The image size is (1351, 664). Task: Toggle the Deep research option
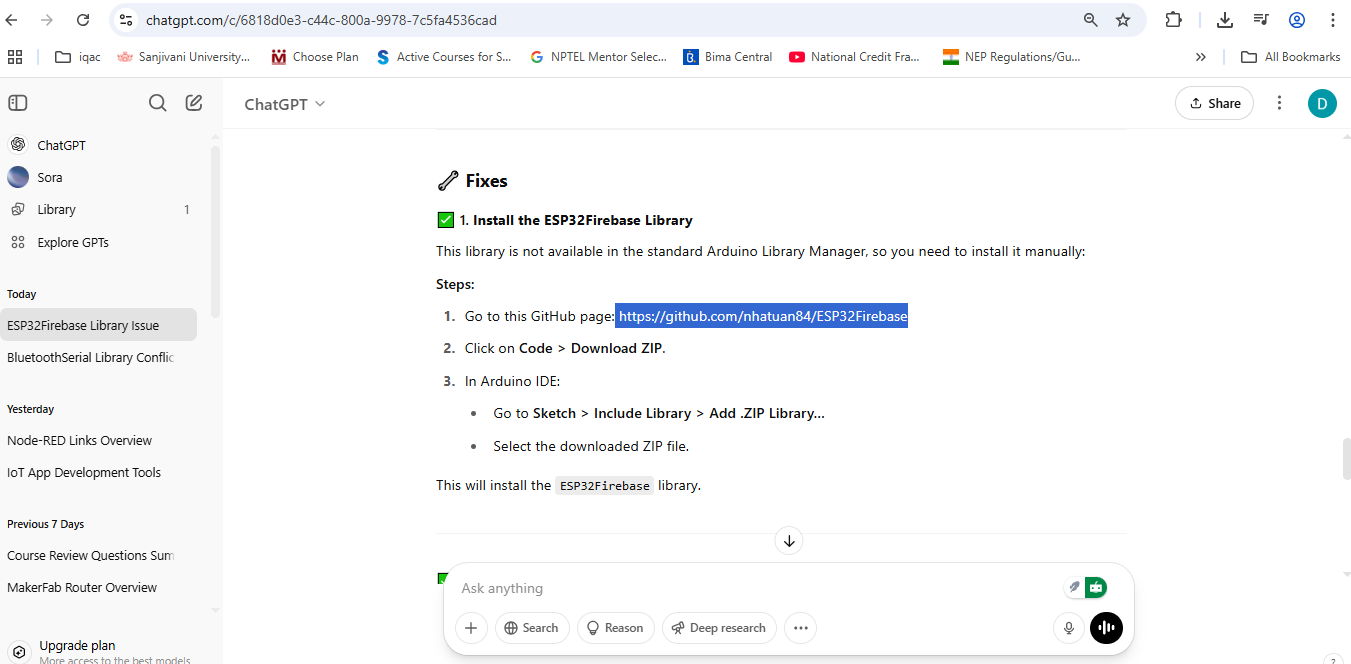pyautogui.click(x=719, y=628)
